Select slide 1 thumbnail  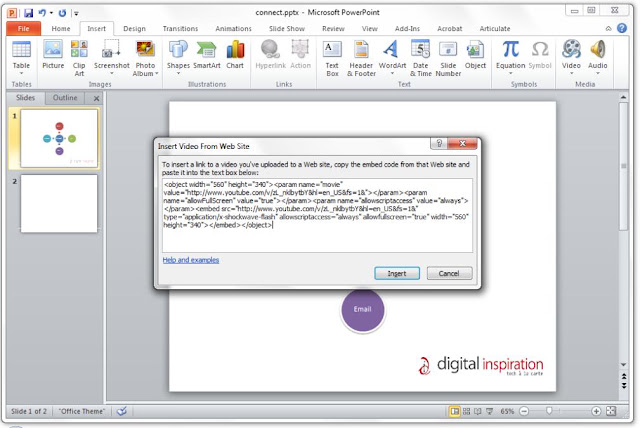tap(59, 138)
